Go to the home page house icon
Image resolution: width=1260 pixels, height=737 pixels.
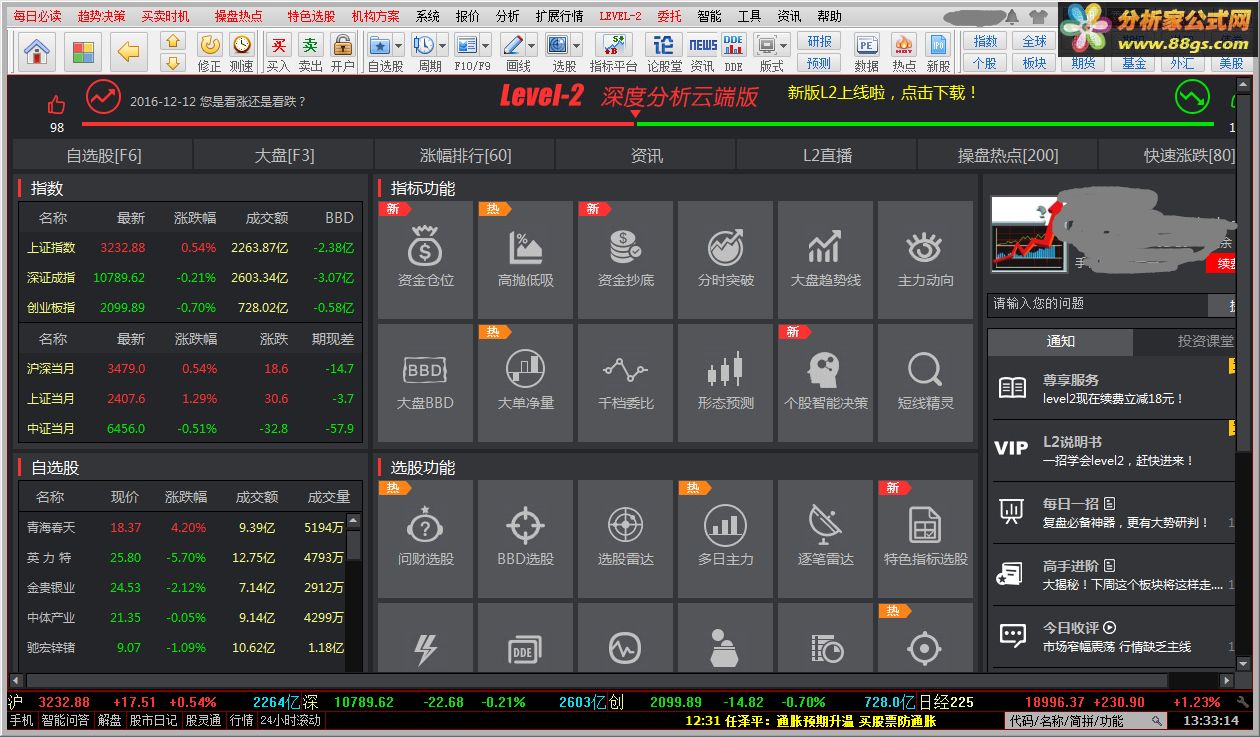click(36, 50)
